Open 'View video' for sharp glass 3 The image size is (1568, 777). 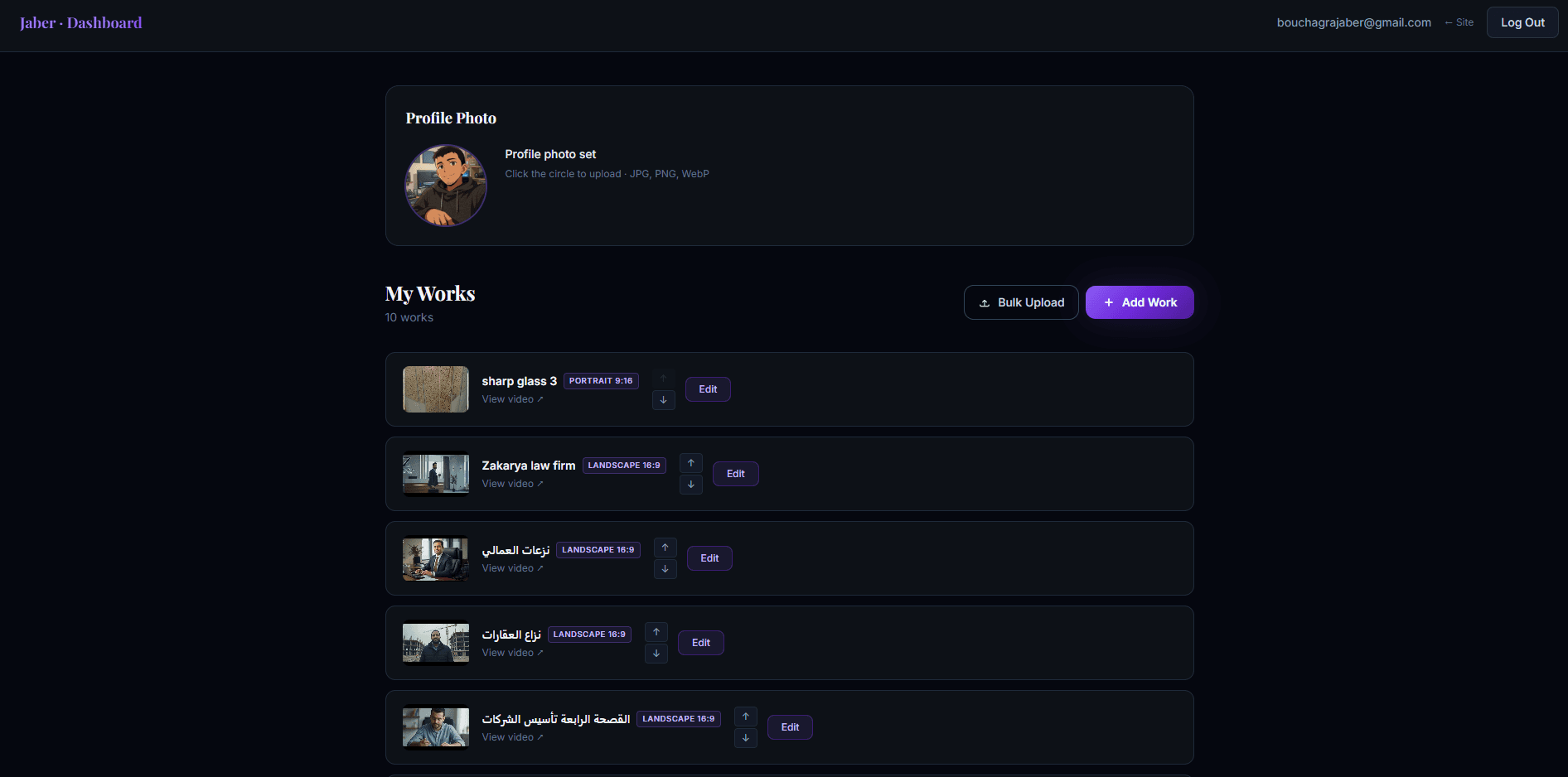pos(512,399)
